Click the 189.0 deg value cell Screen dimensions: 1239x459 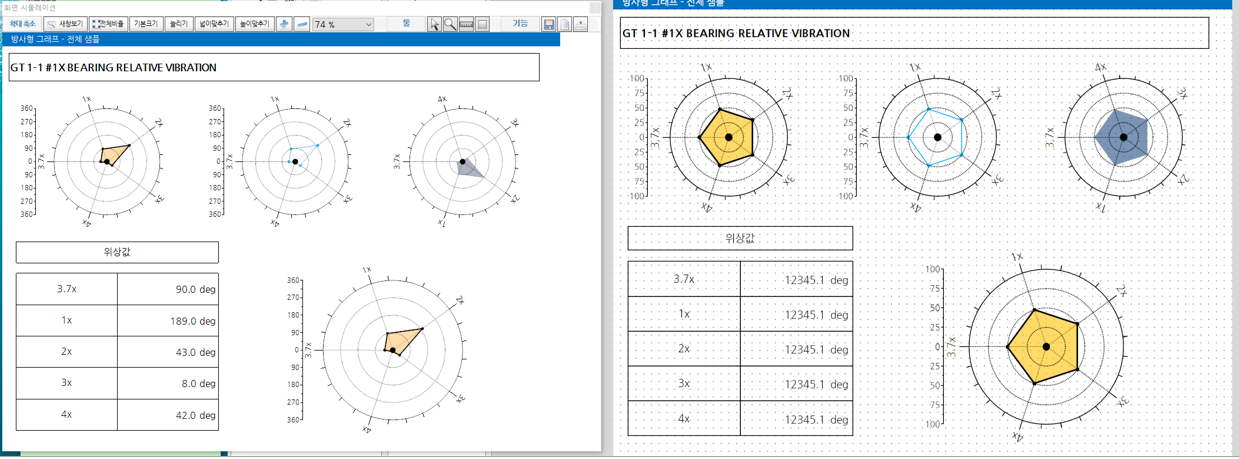[167, 321]
